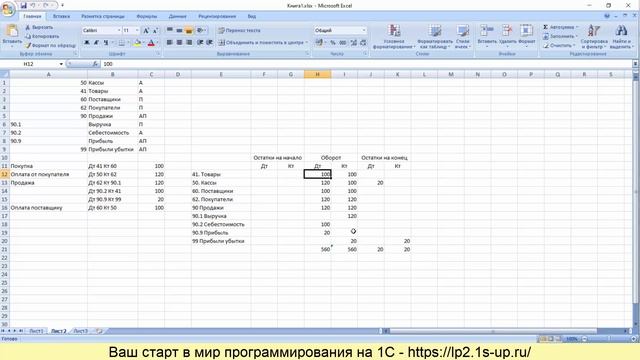Viewport: 640px width, 360px height.
Task: Toggle bold Ж formatting
Action: (87, 42)
